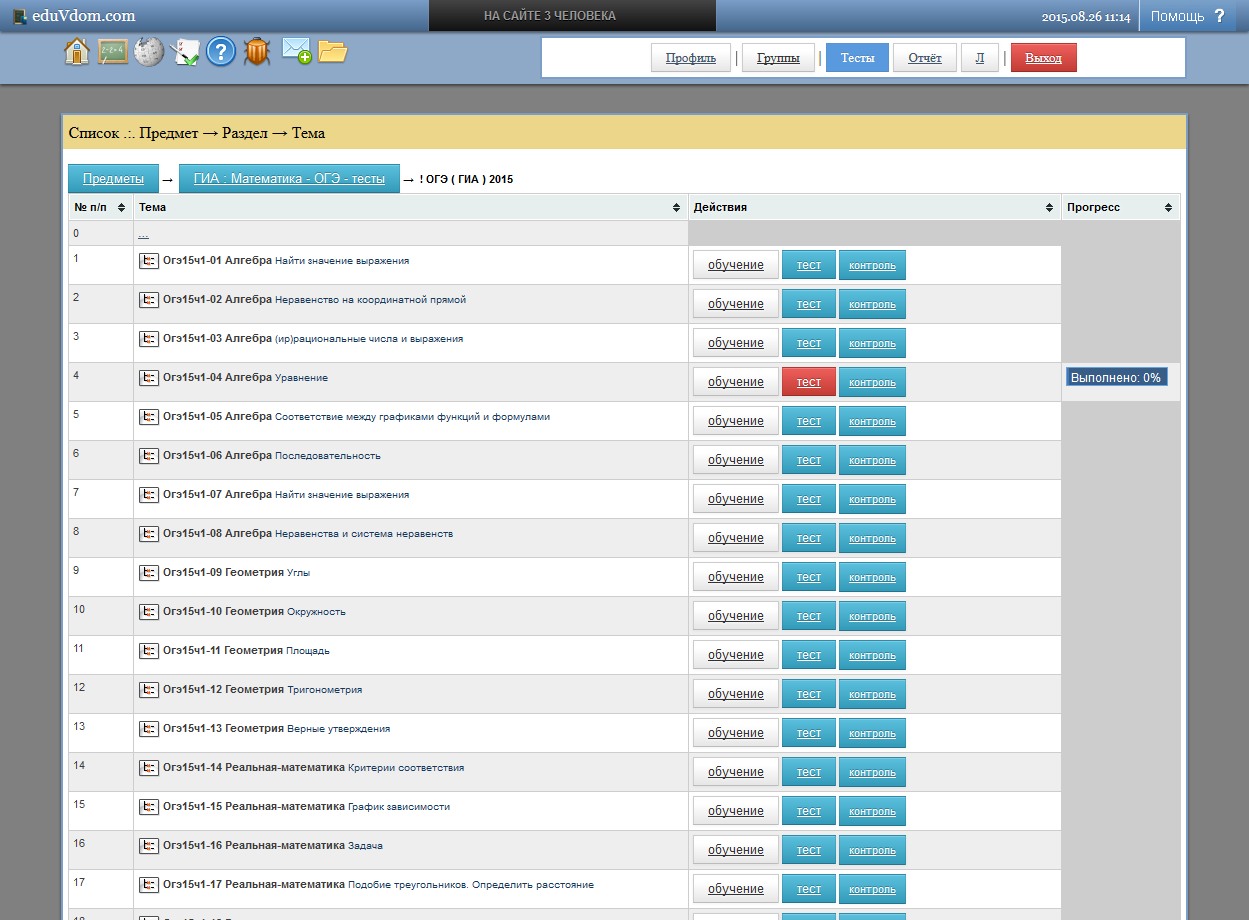Image resolution: width=1249 pixels, height=920 pixels.
Task: Click обучение for Геометрия Углы row
Action: click(735, 577)
